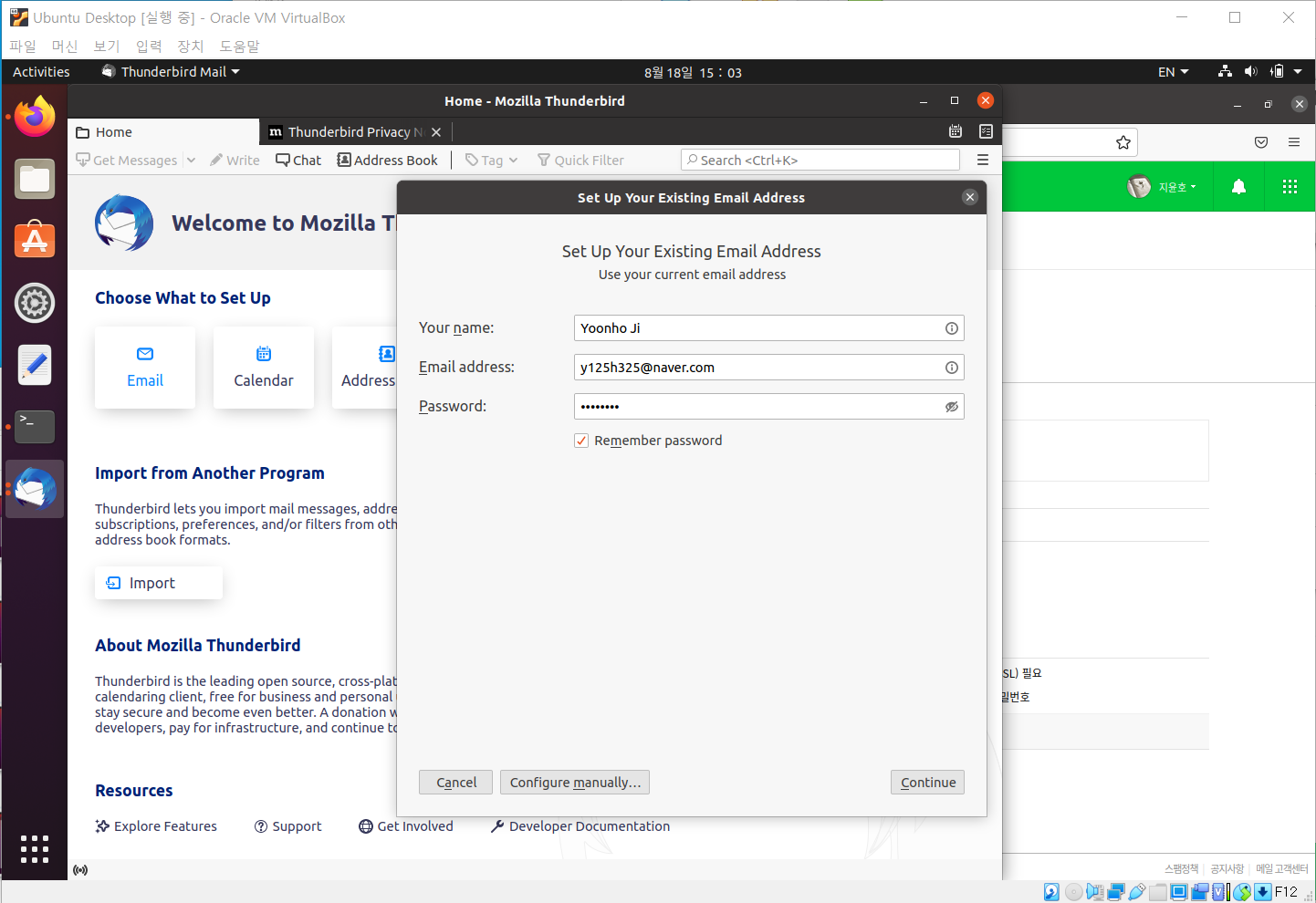
Task: Click the Thunderbird status bar connection icon
Action: click(x=80, y=870)
